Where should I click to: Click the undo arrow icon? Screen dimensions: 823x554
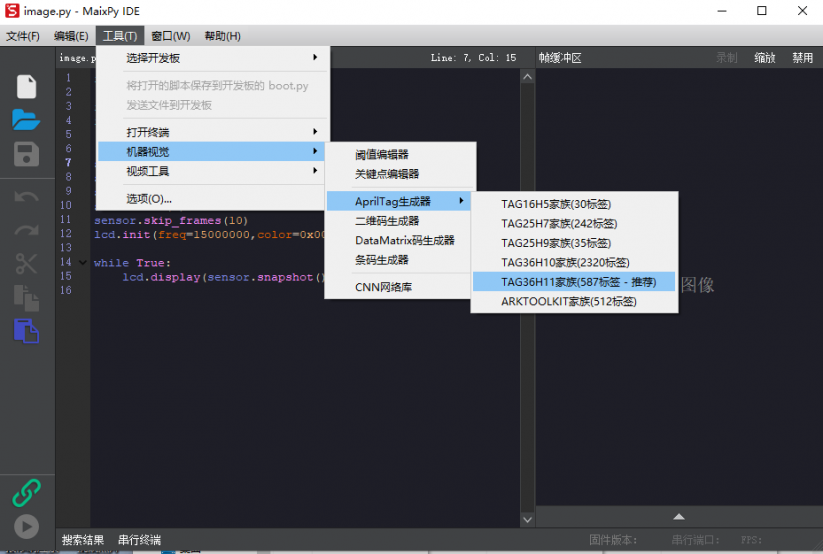tap(26, 197)
